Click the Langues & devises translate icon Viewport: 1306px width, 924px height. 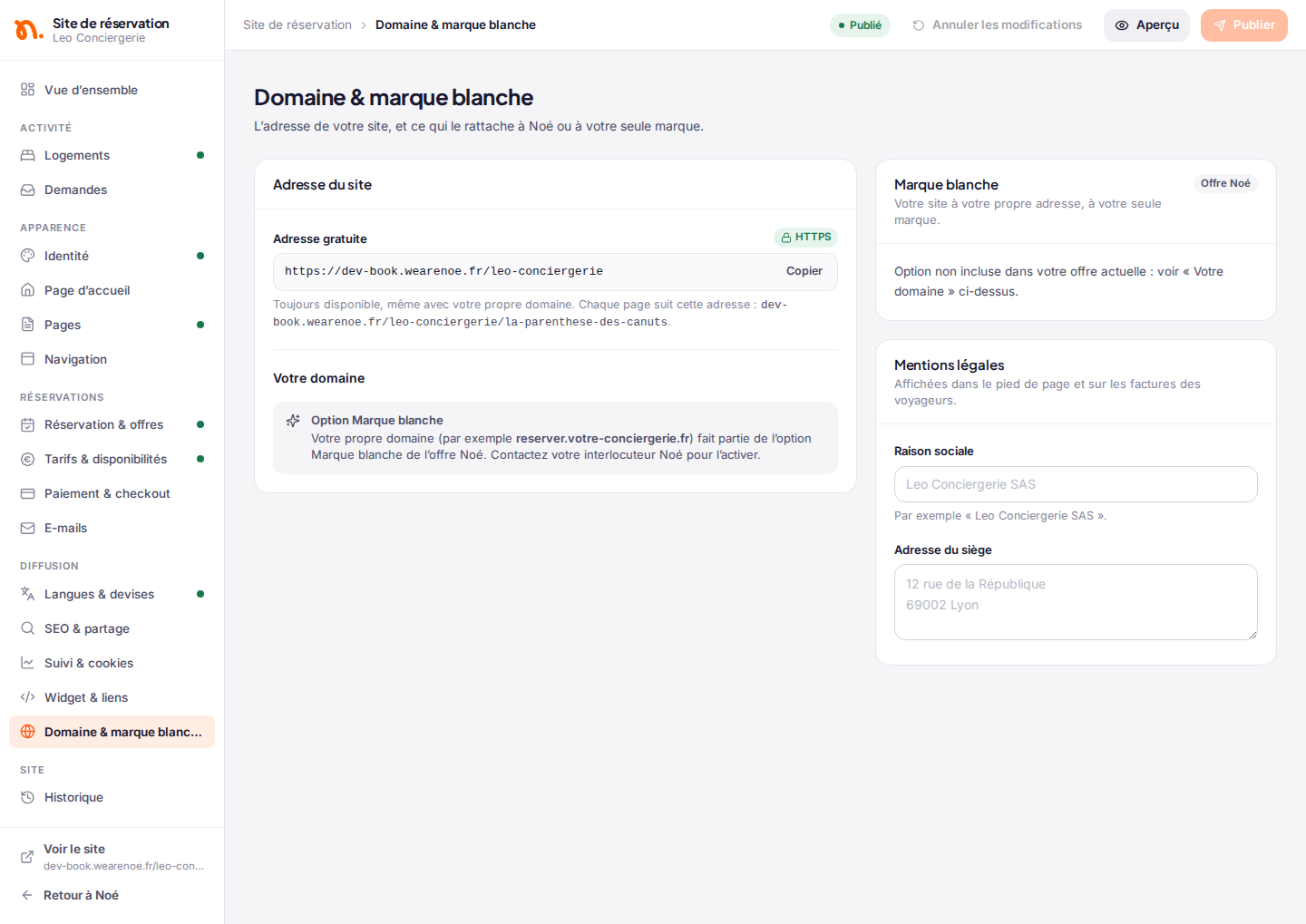click(x=28, y=594)
